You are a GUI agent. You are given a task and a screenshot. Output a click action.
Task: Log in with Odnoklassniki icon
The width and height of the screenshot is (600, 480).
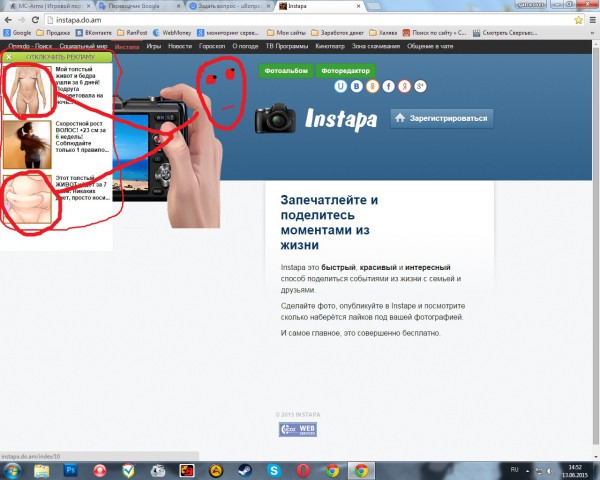372,87
